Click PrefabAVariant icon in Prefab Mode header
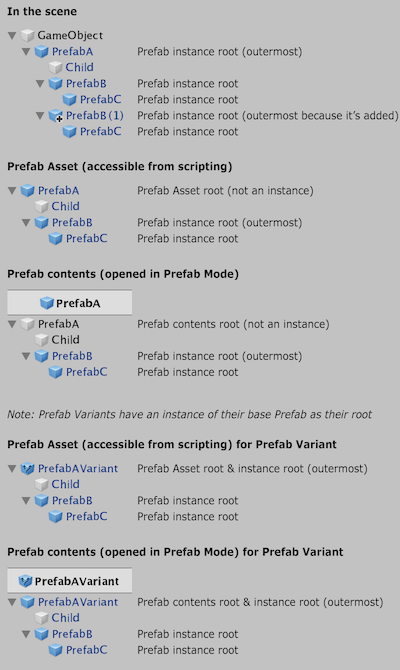Screen dimensions: 400x670 pos(25,581)
